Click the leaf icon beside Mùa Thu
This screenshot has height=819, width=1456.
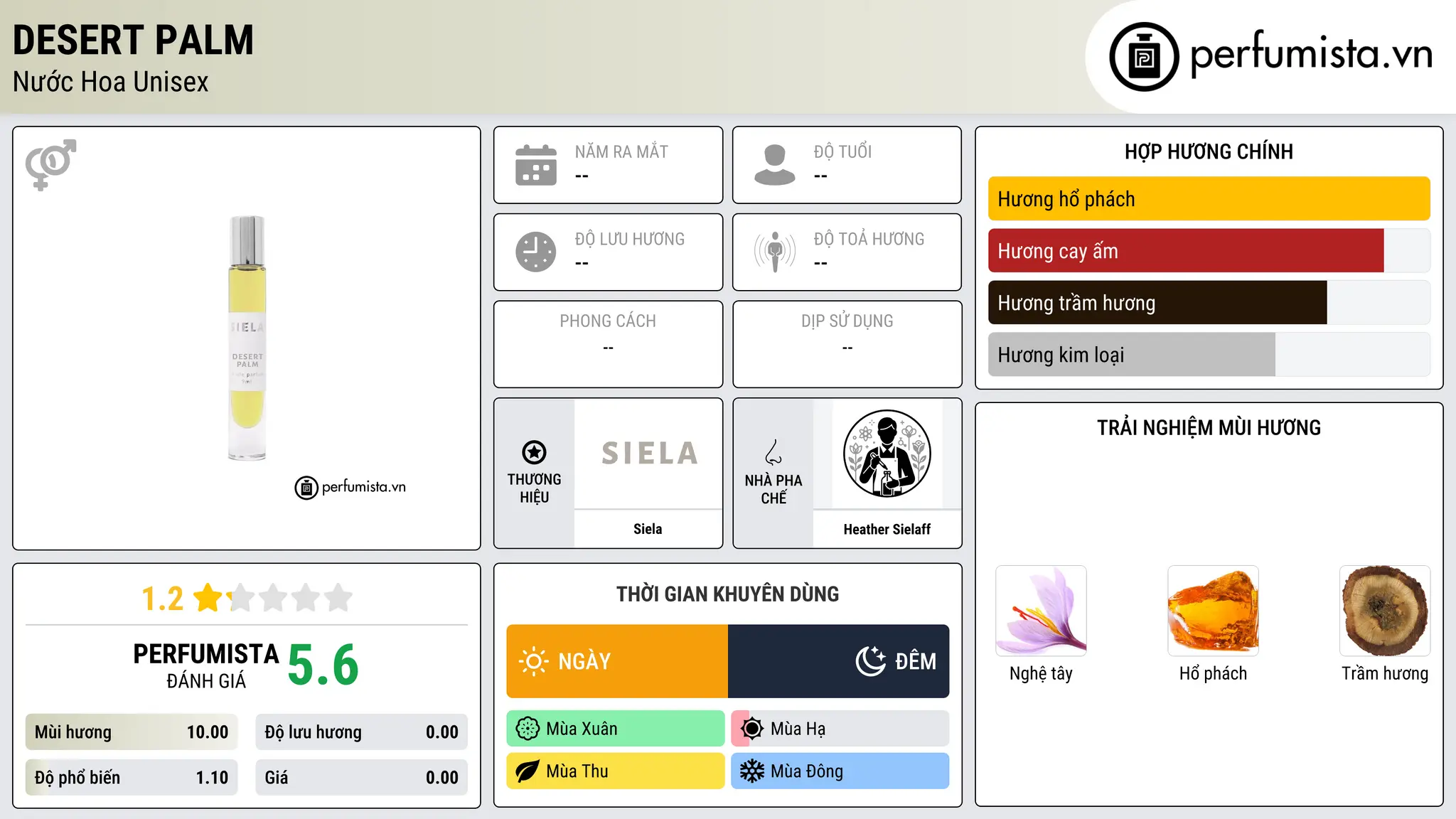pyautogui.click(x=528, y=771)
